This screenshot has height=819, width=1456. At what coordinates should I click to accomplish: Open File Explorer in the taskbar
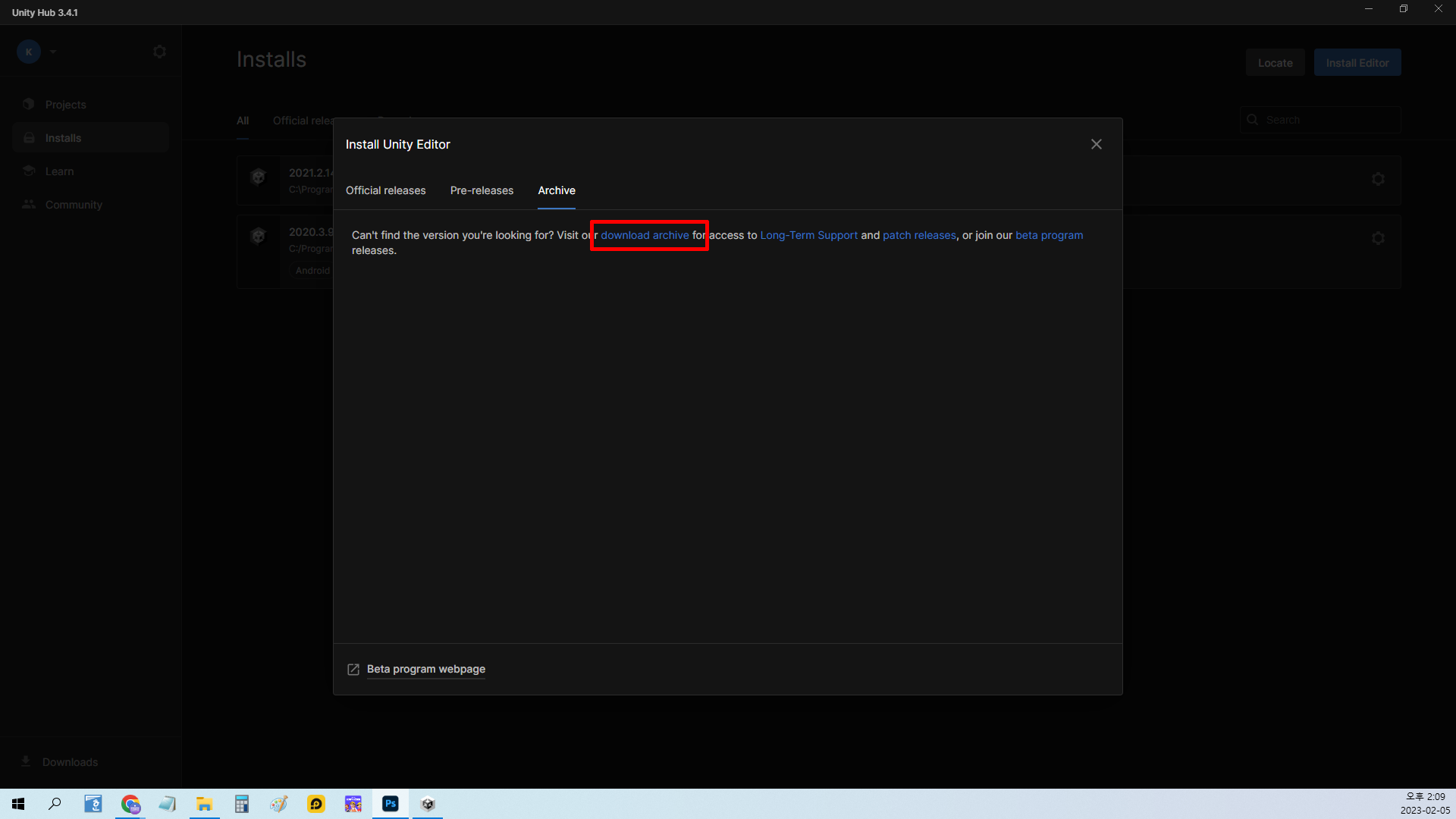tap(204, 804)
